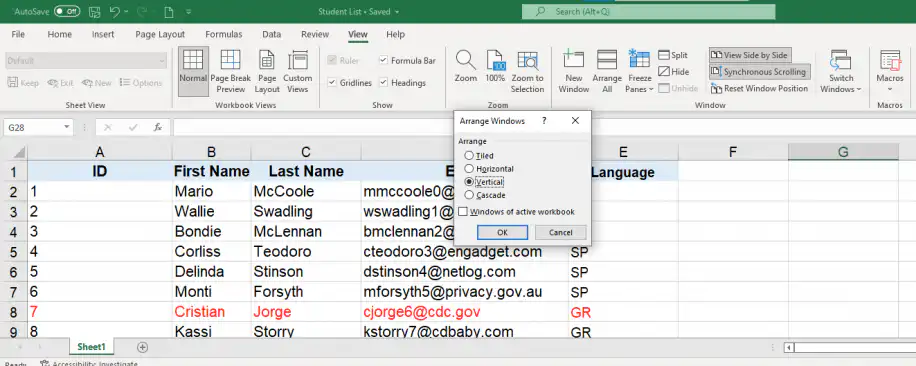The height and width of the screenshot is (366, 916).
Task: Click in the Search box
Action: click(648, 12)
